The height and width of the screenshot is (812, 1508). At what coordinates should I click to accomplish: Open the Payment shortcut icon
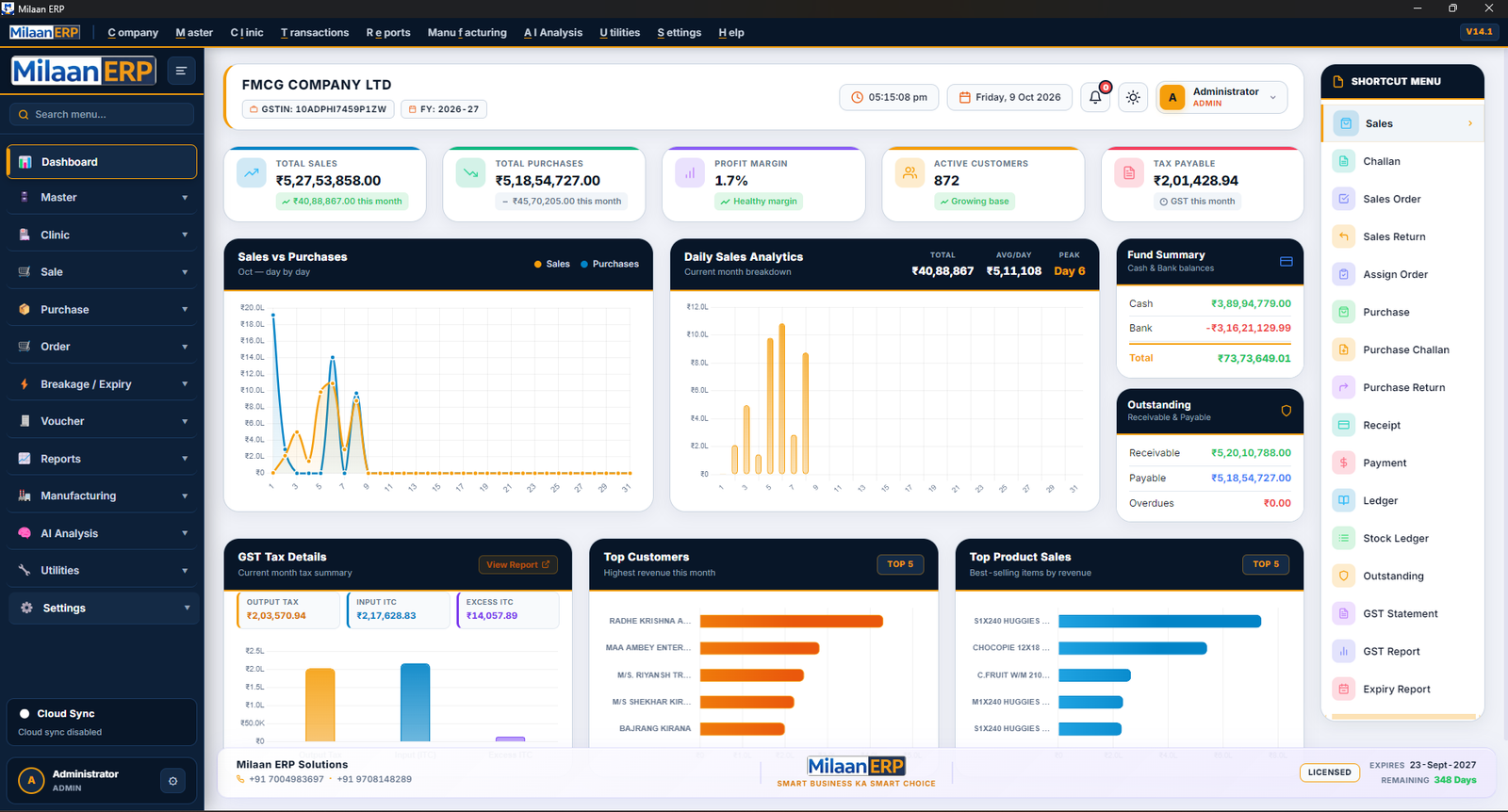[1344, 463]
